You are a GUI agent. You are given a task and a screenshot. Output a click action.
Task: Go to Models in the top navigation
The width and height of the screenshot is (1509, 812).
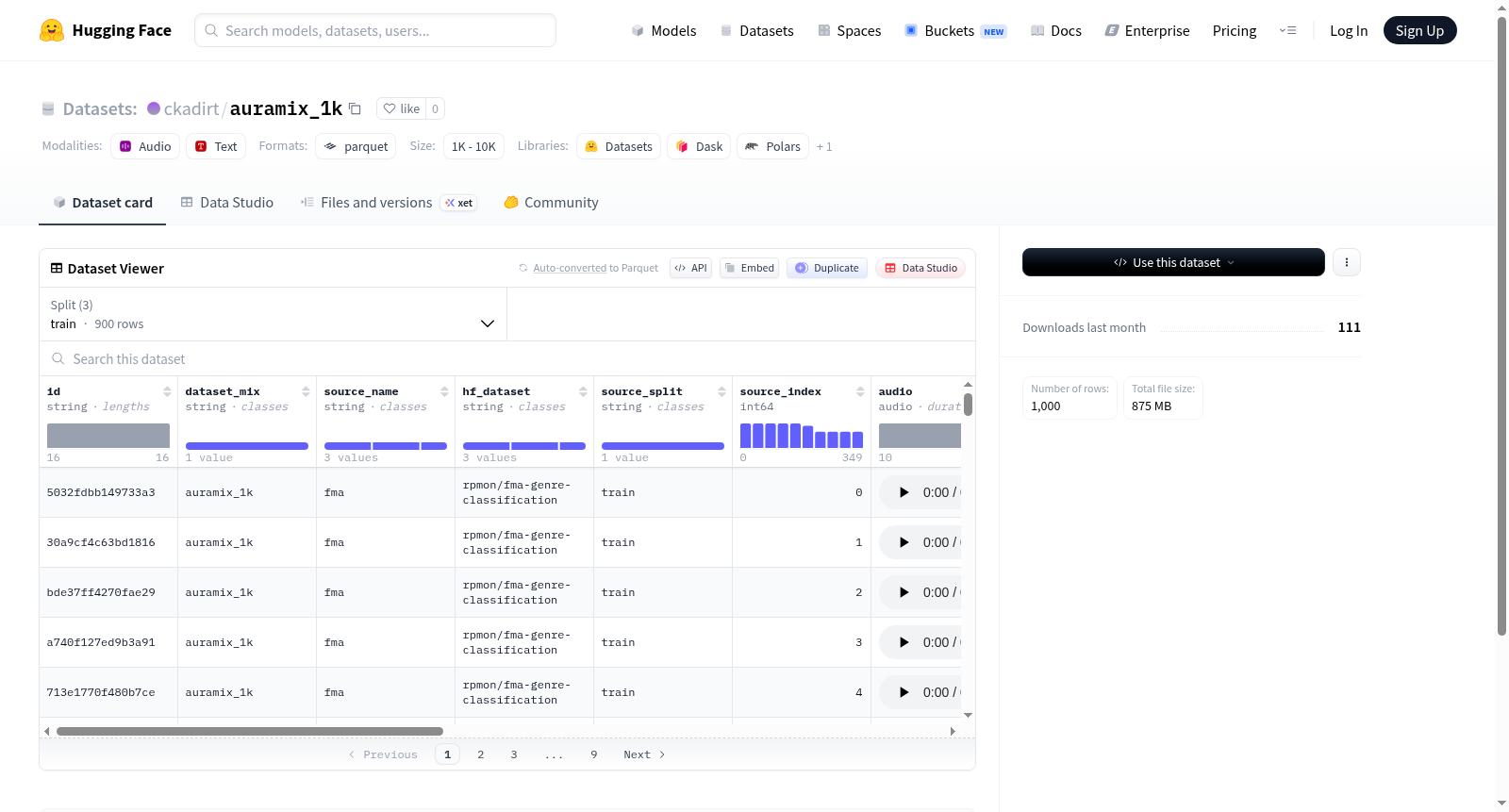click(x=664, y=31)
